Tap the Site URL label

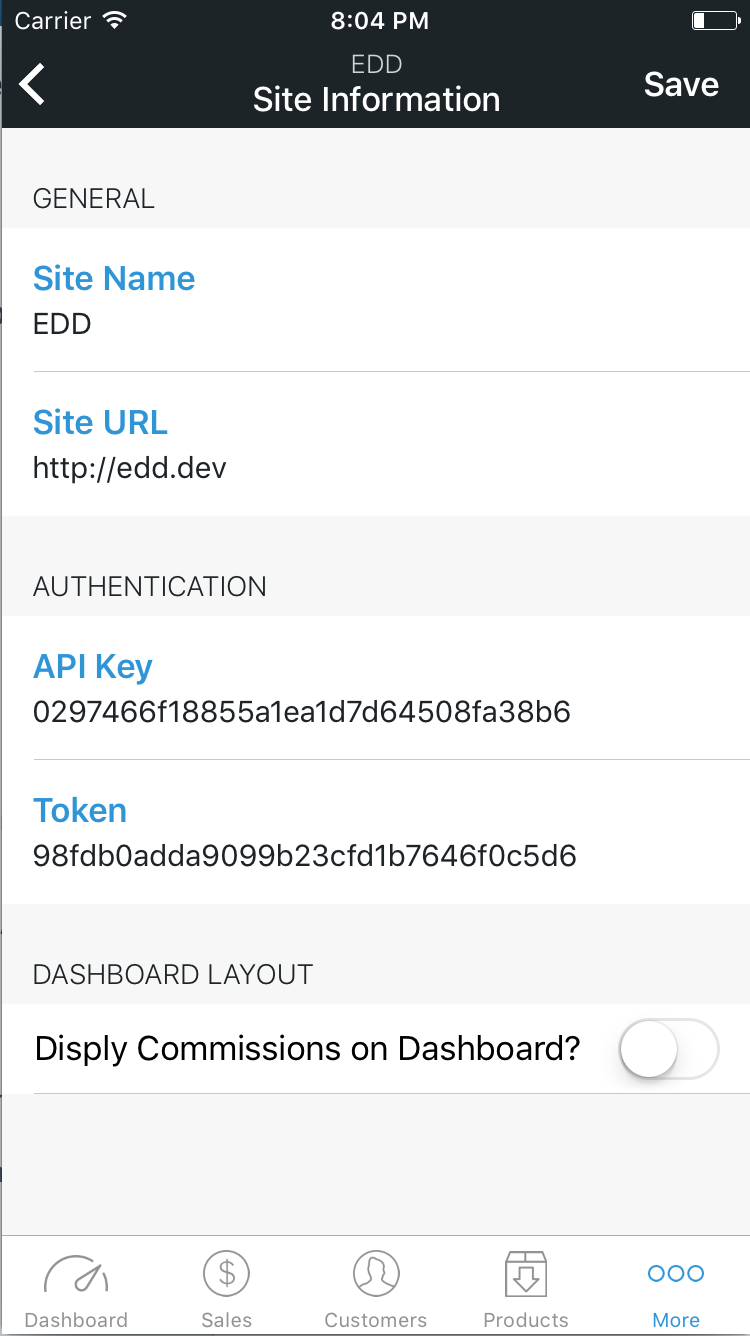[100, 422]
